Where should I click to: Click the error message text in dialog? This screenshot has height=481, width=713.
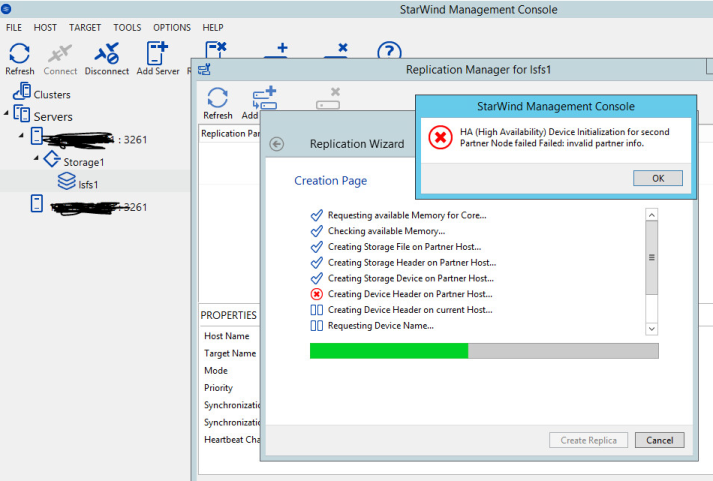pos(564,137)
